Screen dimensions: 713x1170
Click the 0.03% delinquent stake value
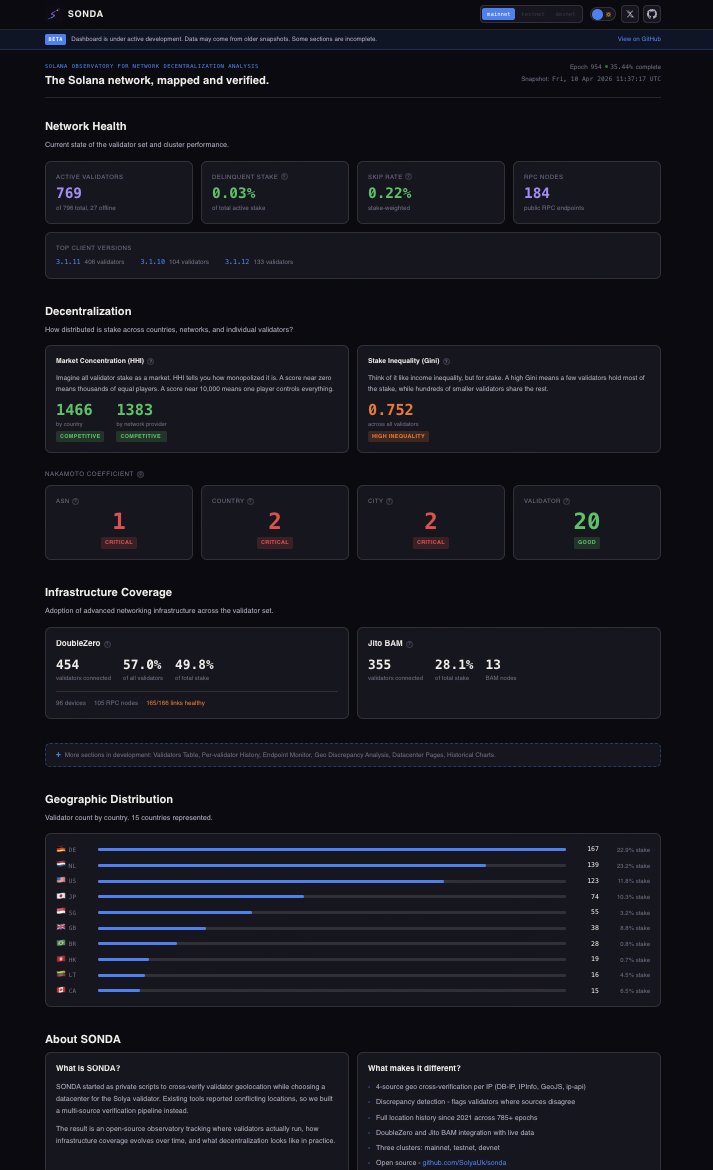(x=233, y=193)
